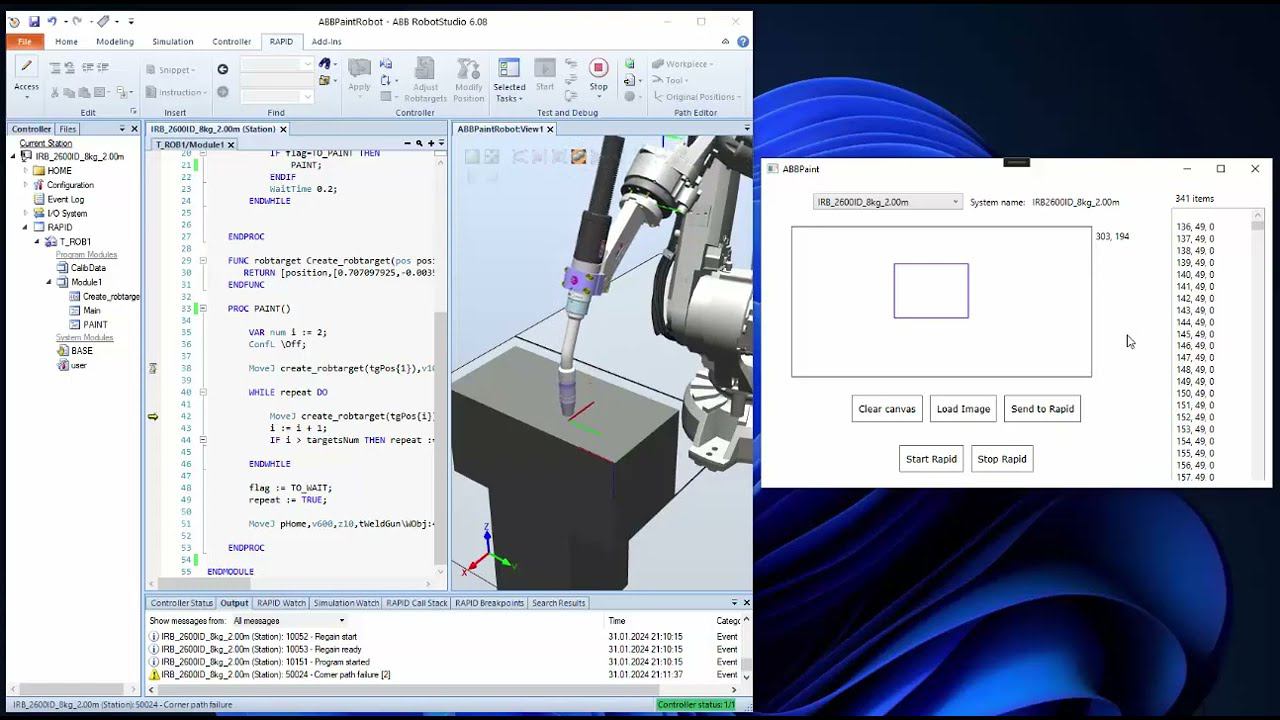Switch to the Home ribbon tab
1280x720 pixels.
click(66, 42)
